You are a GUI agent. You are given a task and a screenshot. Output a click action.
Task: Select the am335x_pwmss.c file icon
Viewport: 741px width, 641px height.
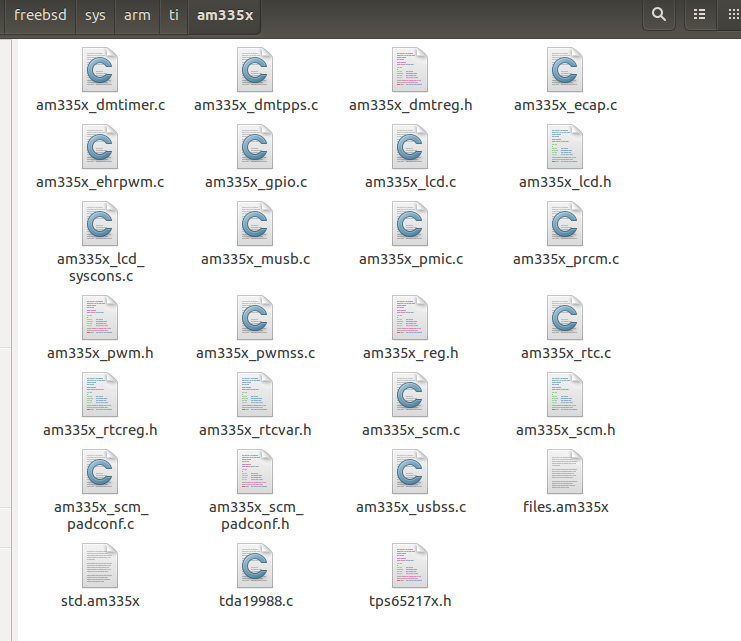pyautogui.click(x=255, y=318)
